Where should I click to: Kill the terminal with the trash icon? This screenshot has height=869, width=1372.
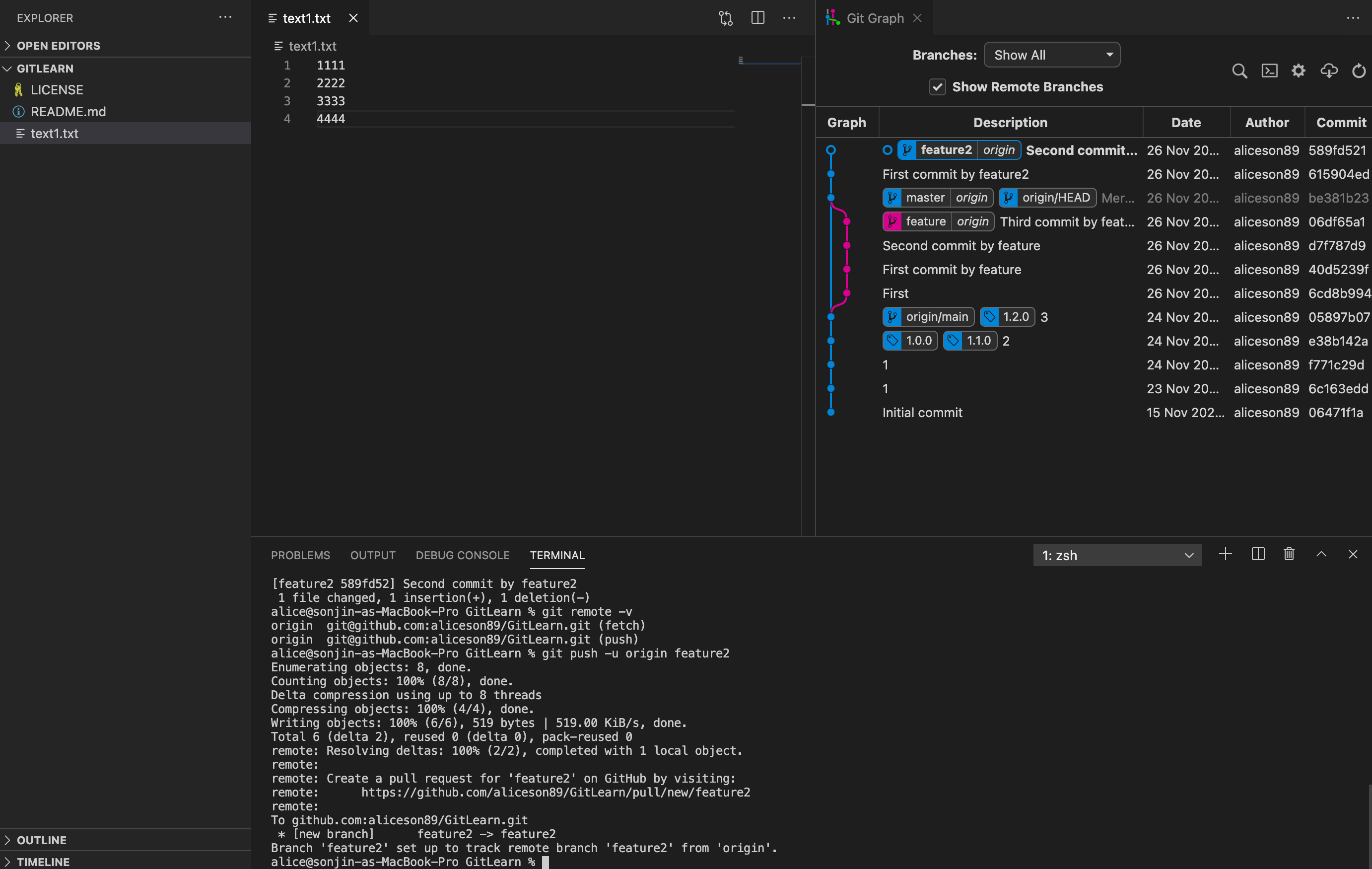point(1289,555)
